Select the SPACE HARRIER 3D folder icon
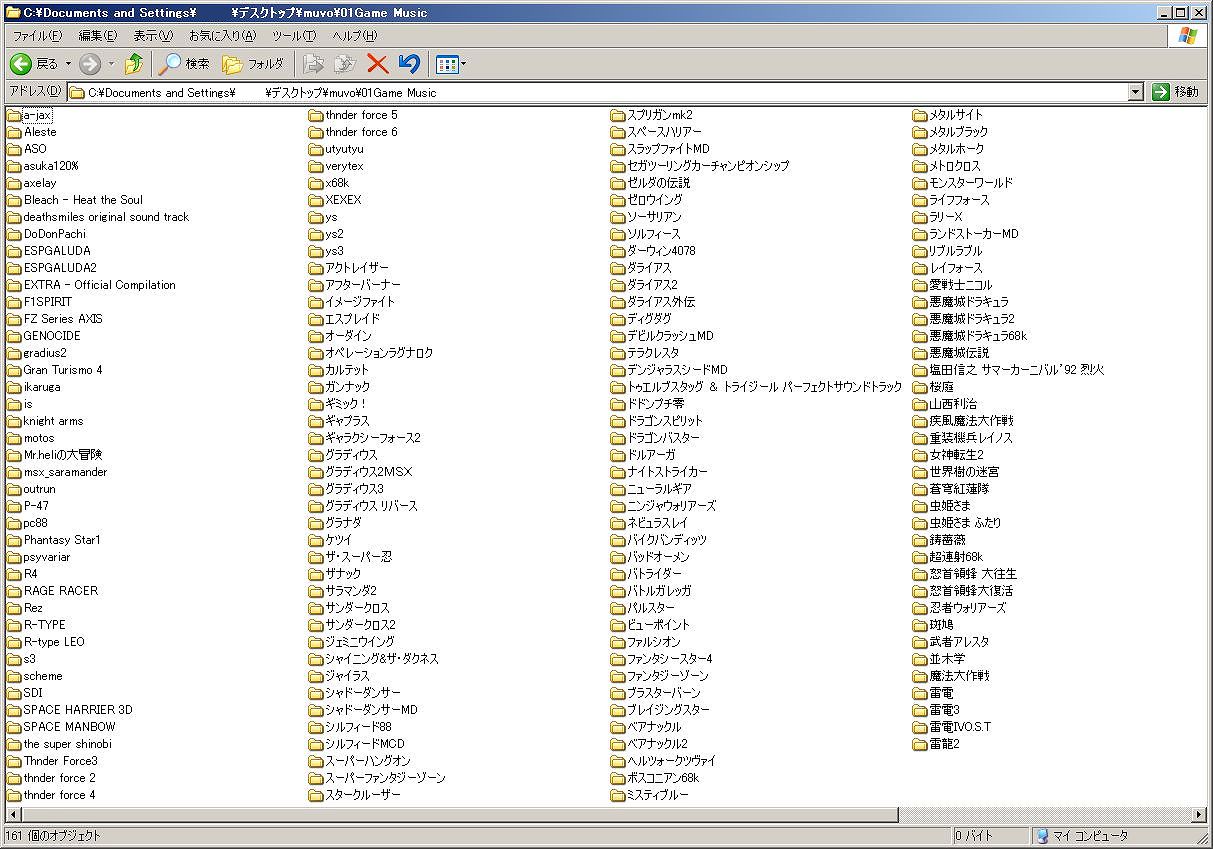The width and height of the screenshot is (1213, 849). point(13,710)
